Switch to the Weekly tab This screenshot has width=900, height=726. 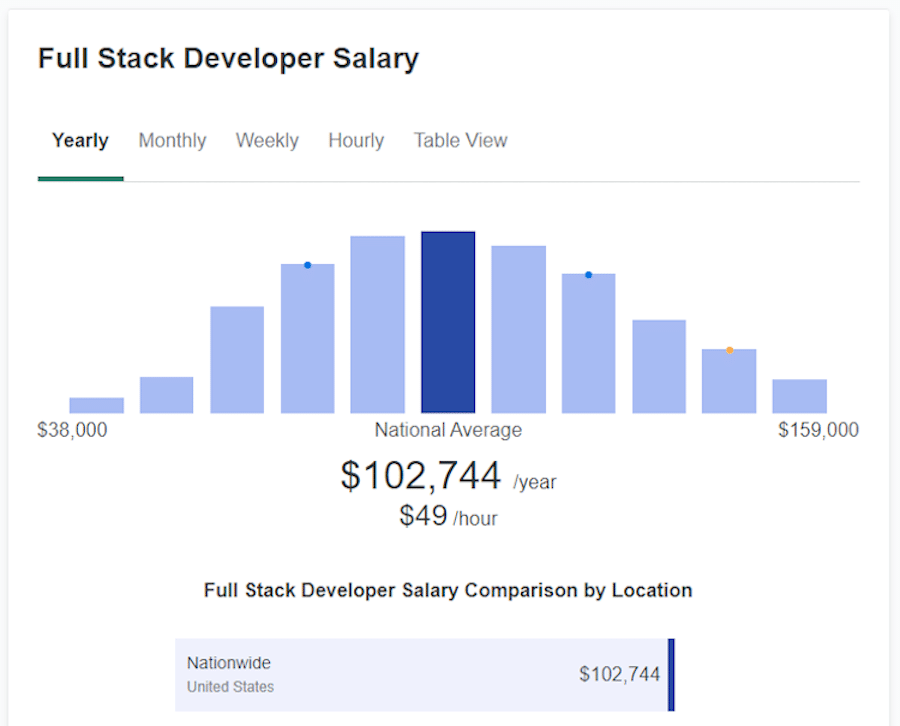click(x=267, y=140)
